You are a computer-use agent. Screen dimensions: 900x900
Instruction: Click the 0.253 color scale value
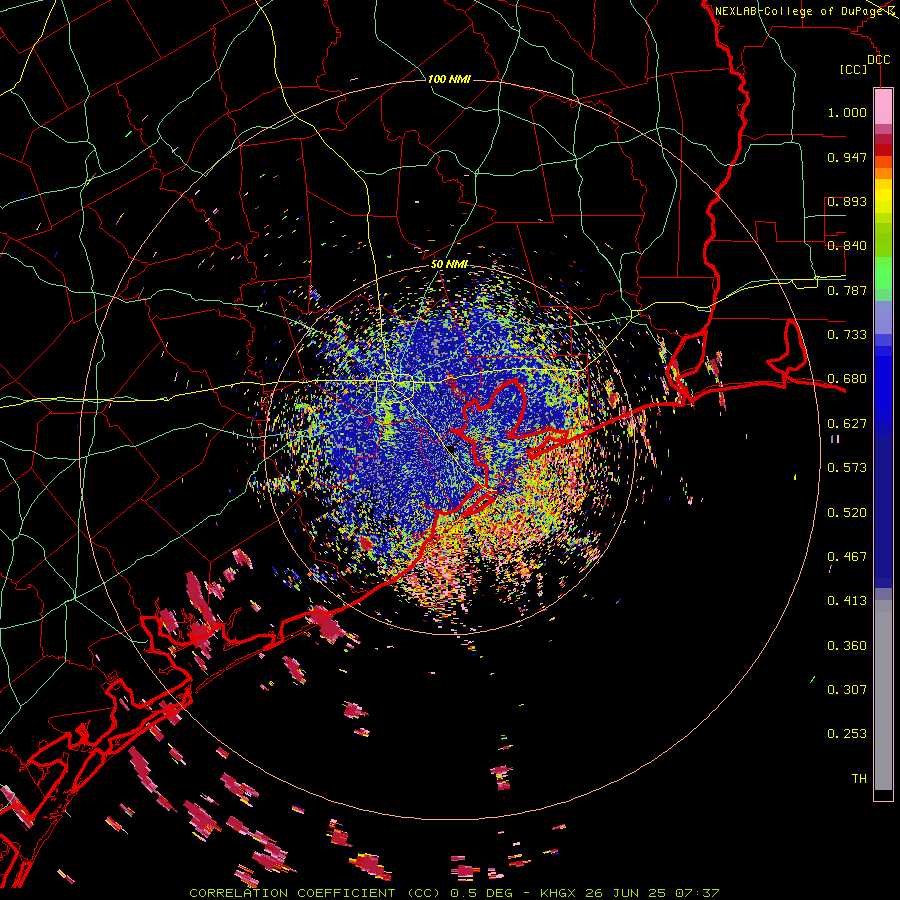[x=847, y=734]
